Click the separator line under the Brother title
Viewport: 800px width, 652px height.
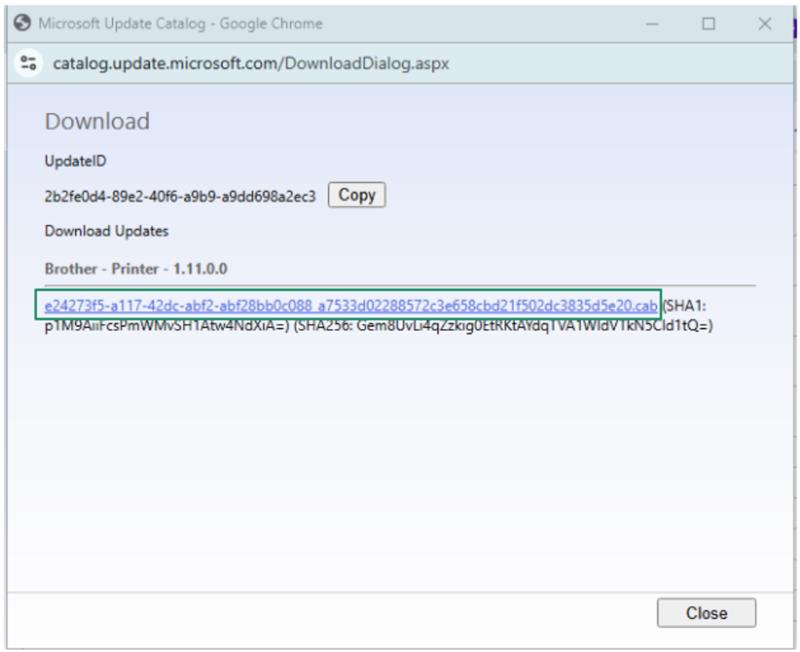(400, 285)
